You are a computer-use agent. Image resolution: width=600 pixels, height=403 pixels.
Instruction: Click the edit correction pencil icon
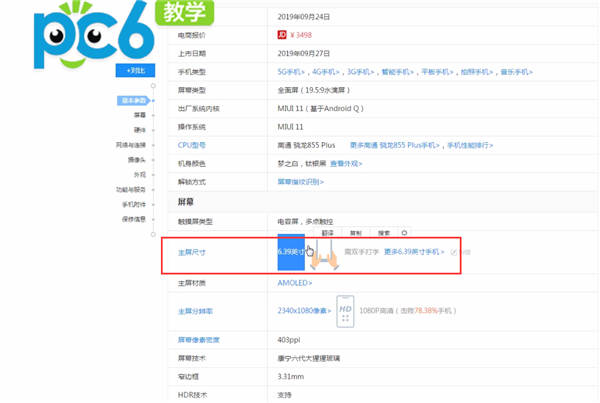pos(454,252)
